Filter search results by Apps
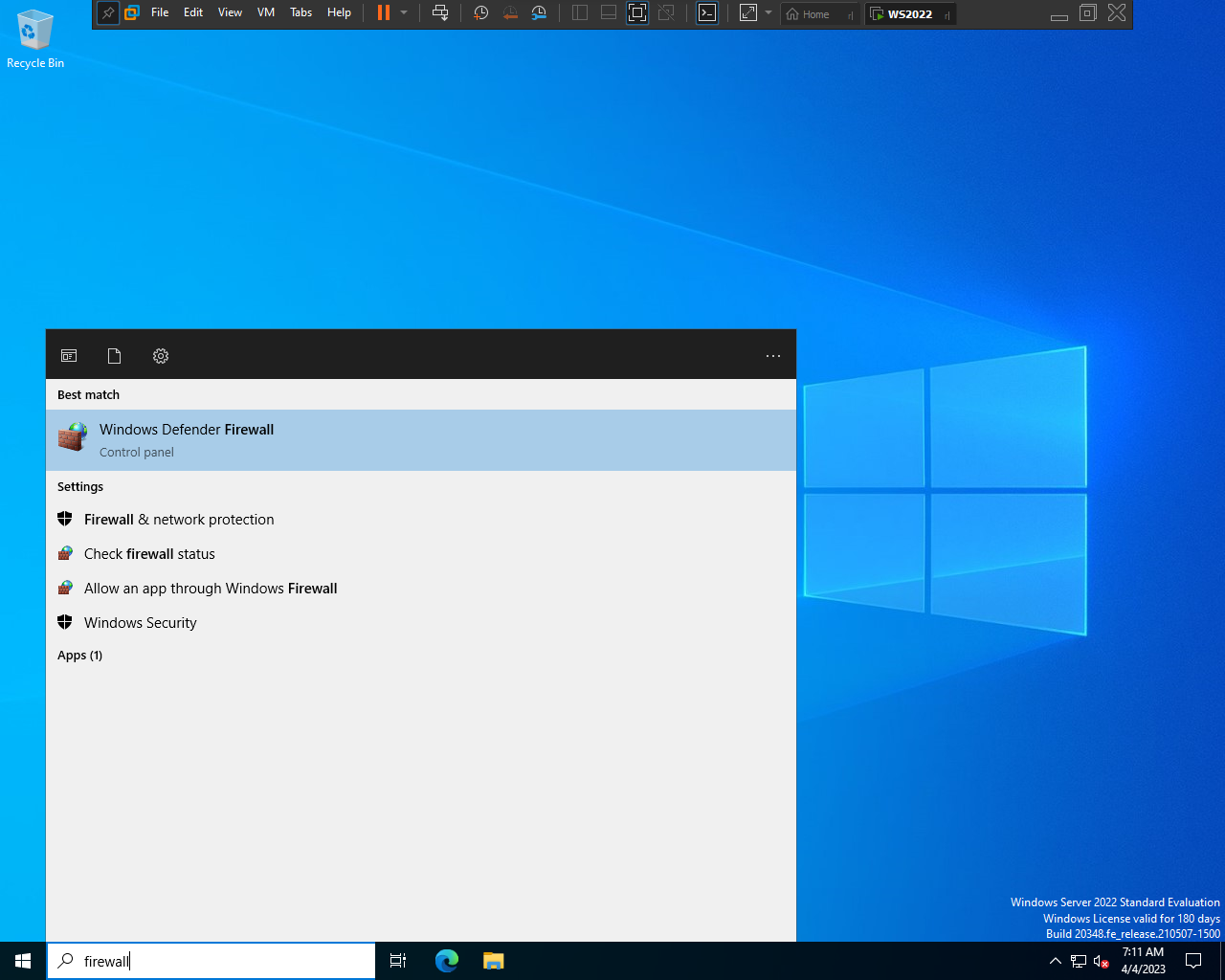The width and height of the screenshot is (1225, 980). (69, 356)
